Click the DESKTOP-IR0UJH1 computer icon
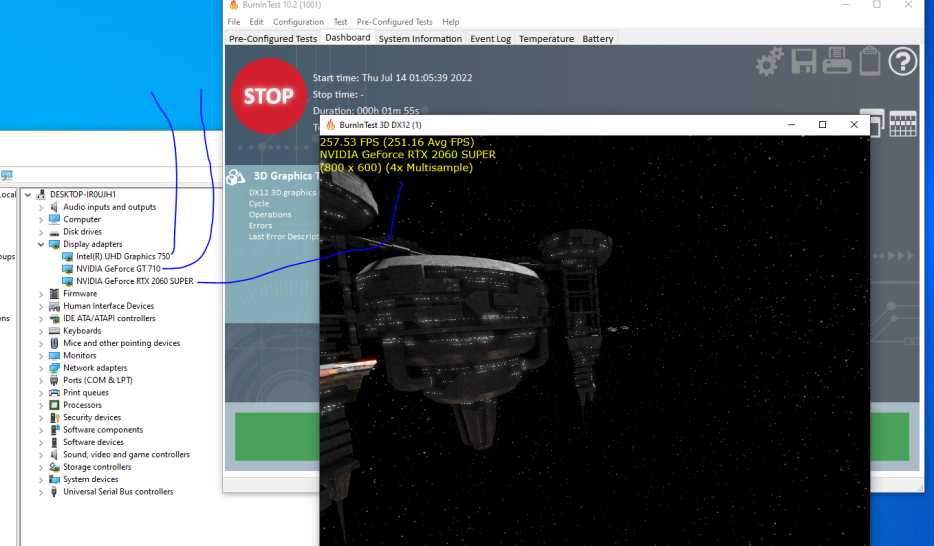Screen dimensions: 934x546 tap(41, 194)
